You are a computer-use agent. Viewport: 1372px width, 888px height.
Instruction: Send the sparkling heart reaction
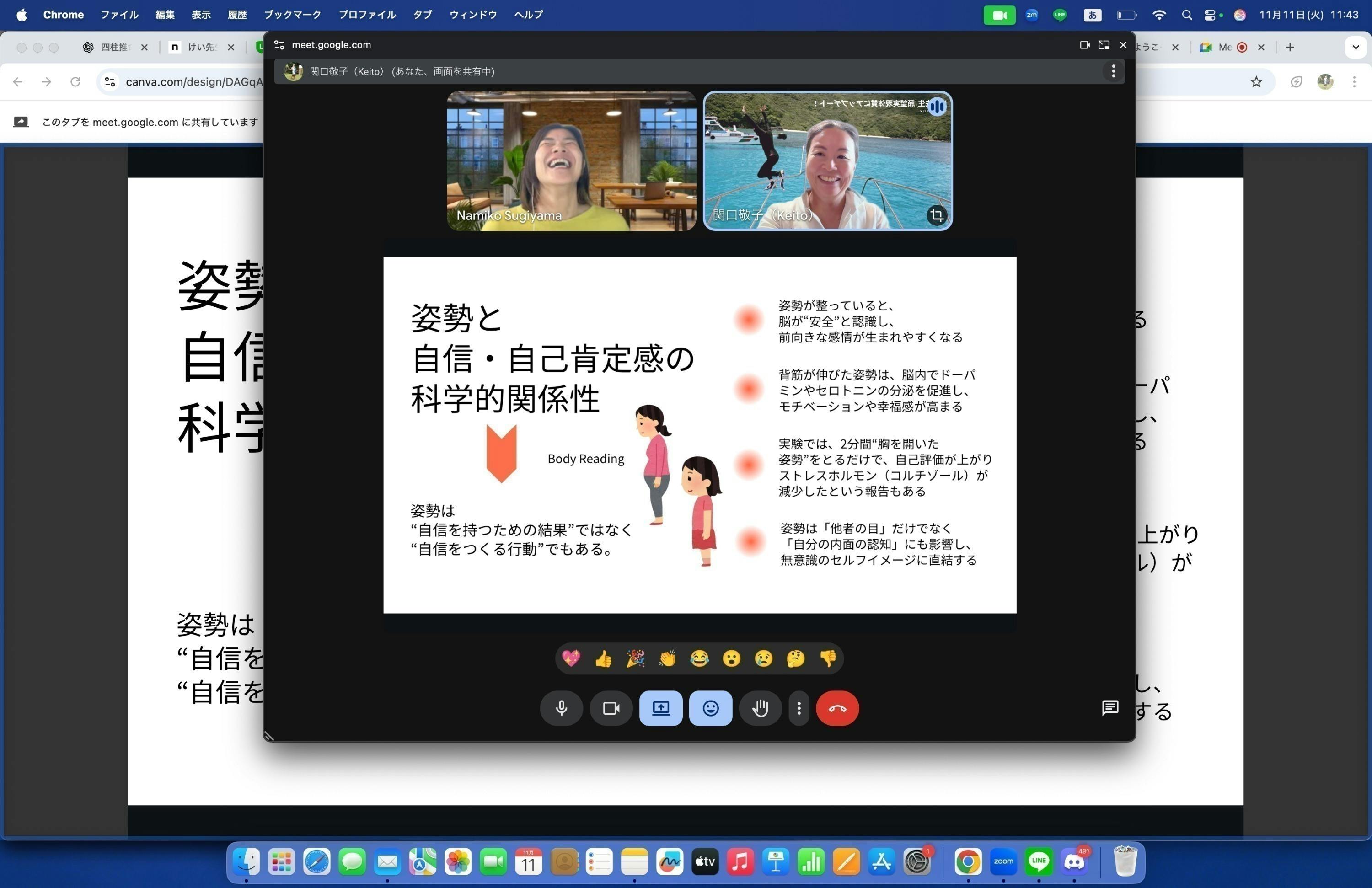(571, 658)
